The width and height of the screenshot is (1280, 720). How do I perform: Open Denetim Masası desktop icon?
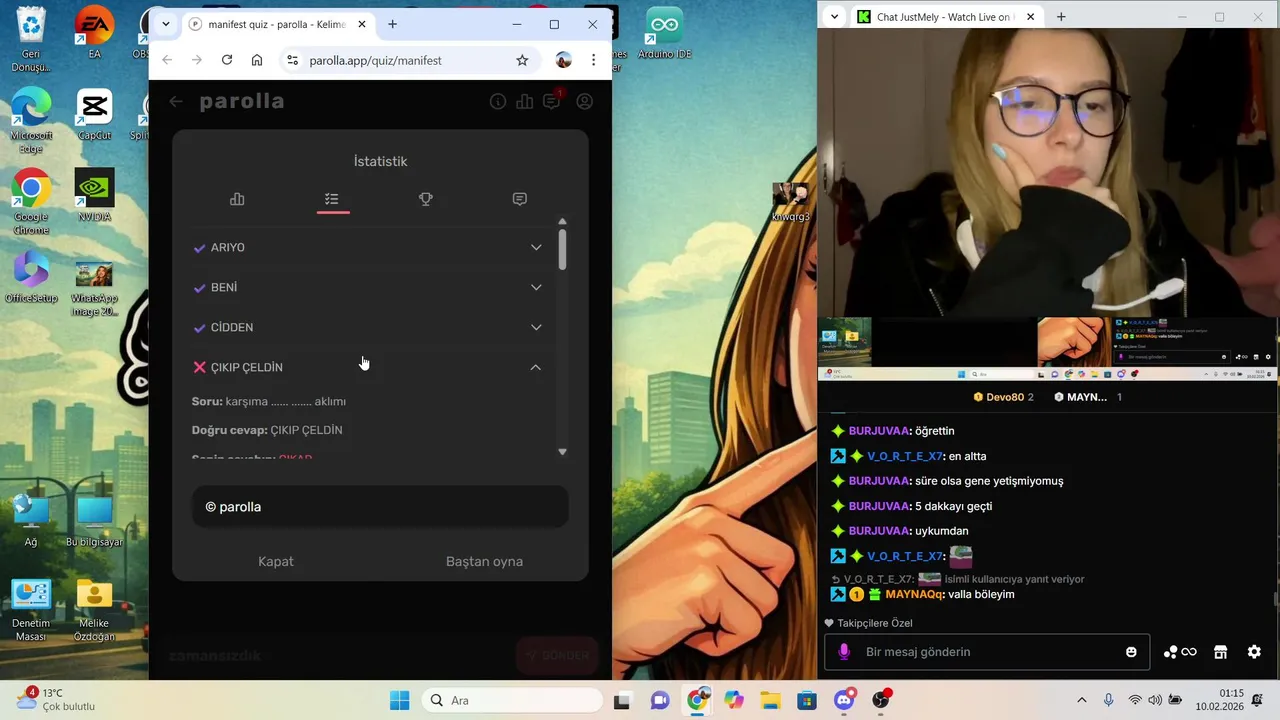tap(31, 610)
